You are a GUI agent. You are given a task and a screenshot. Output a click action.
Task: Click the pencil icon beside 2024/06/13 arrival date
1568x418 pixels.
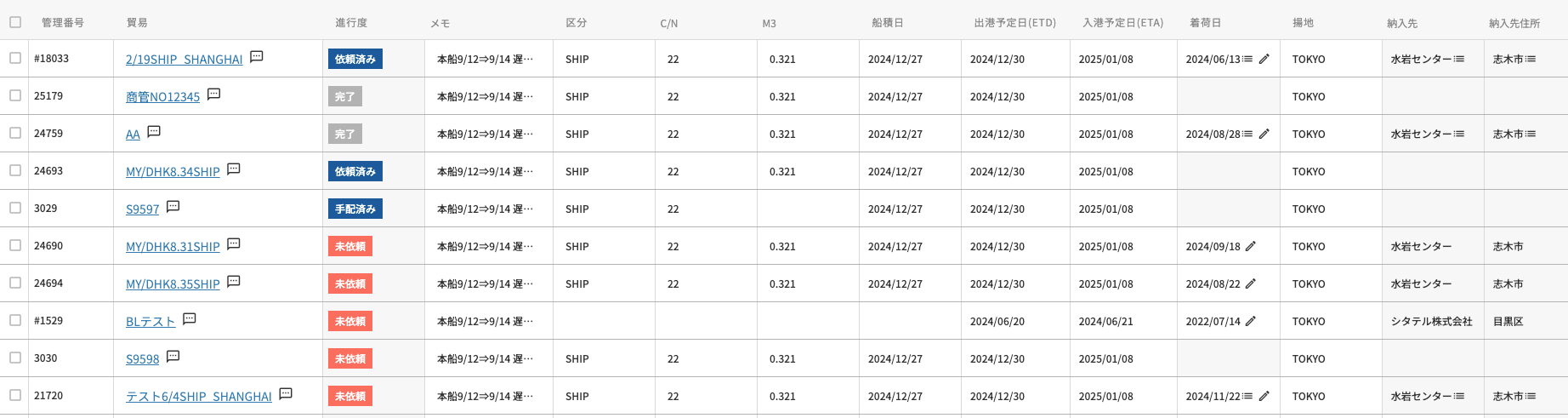pos(1264,59)
